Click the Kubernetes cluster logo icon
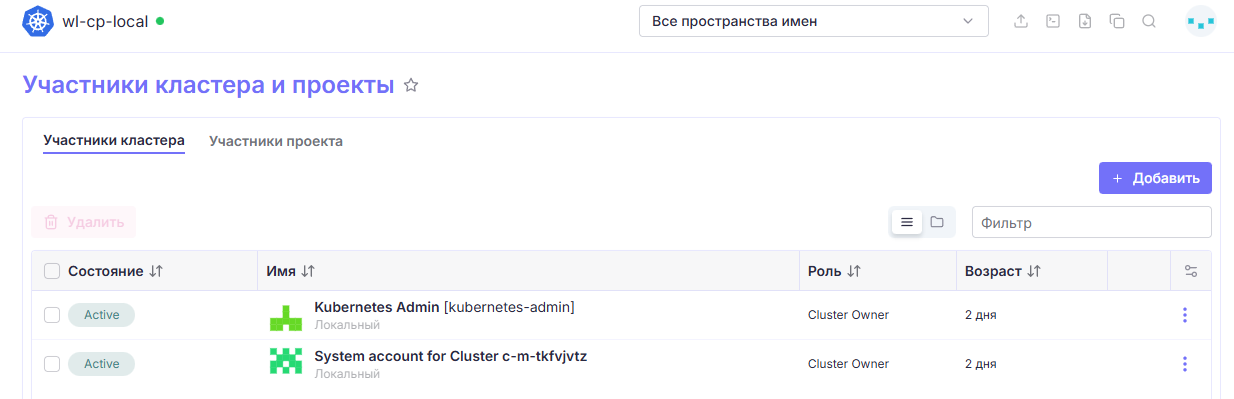The width and height of the screenshot is (1234, 399). point(38,21)
